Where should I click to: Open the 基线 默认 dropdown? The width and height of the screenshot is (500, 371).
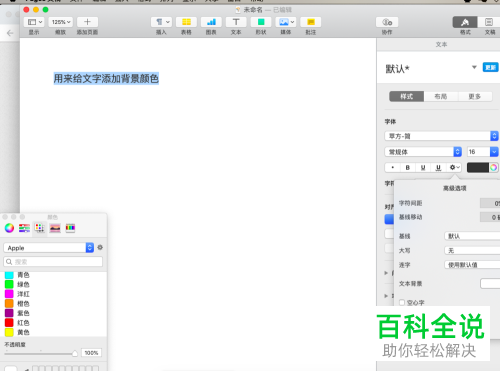(x=472, y=236)
